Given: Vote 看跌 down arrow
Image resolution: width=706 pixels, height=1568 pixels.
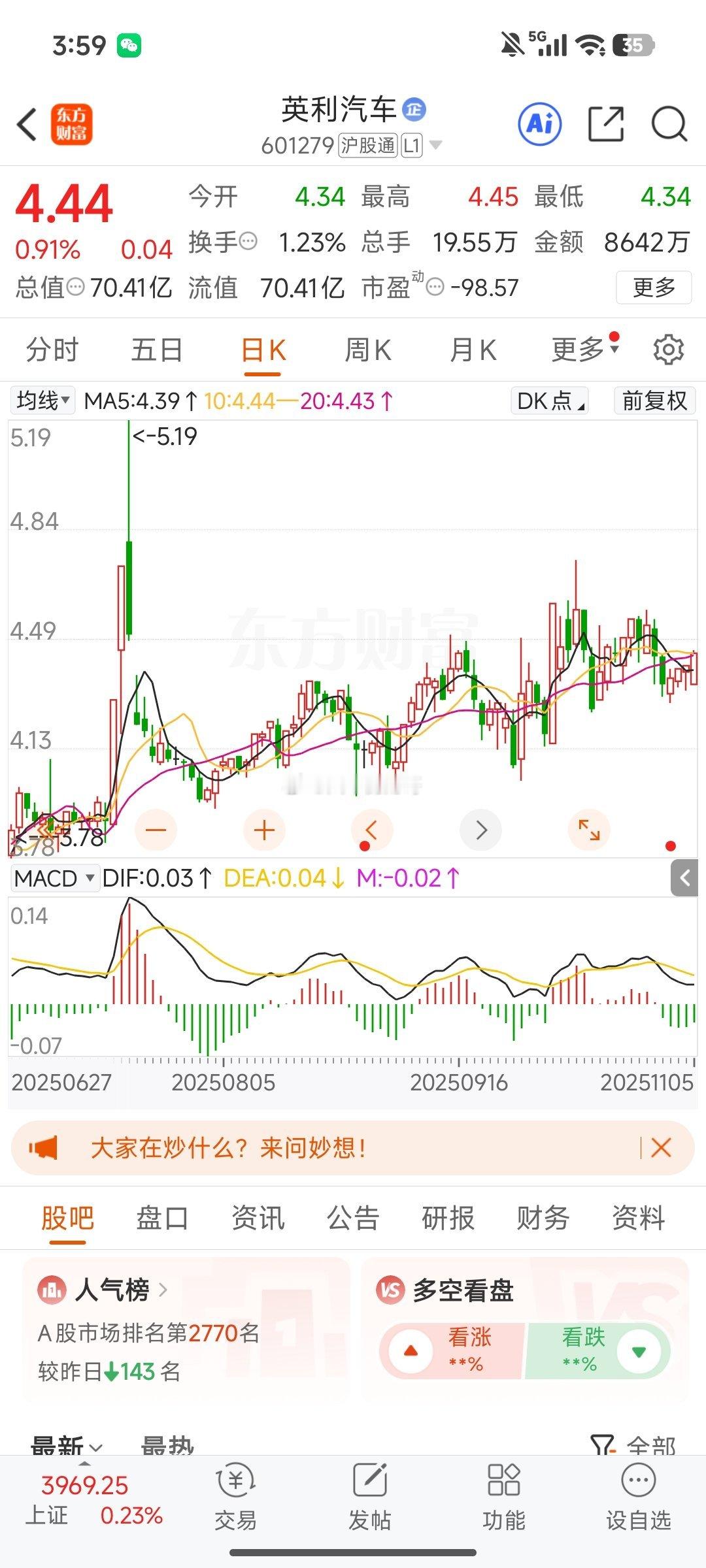Looking at the screenshot, I should pos(639,1351).
